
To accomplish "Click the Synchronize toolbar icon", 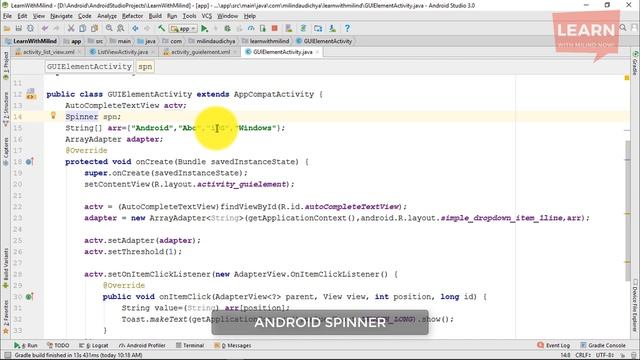I will [x=31, y=29].
